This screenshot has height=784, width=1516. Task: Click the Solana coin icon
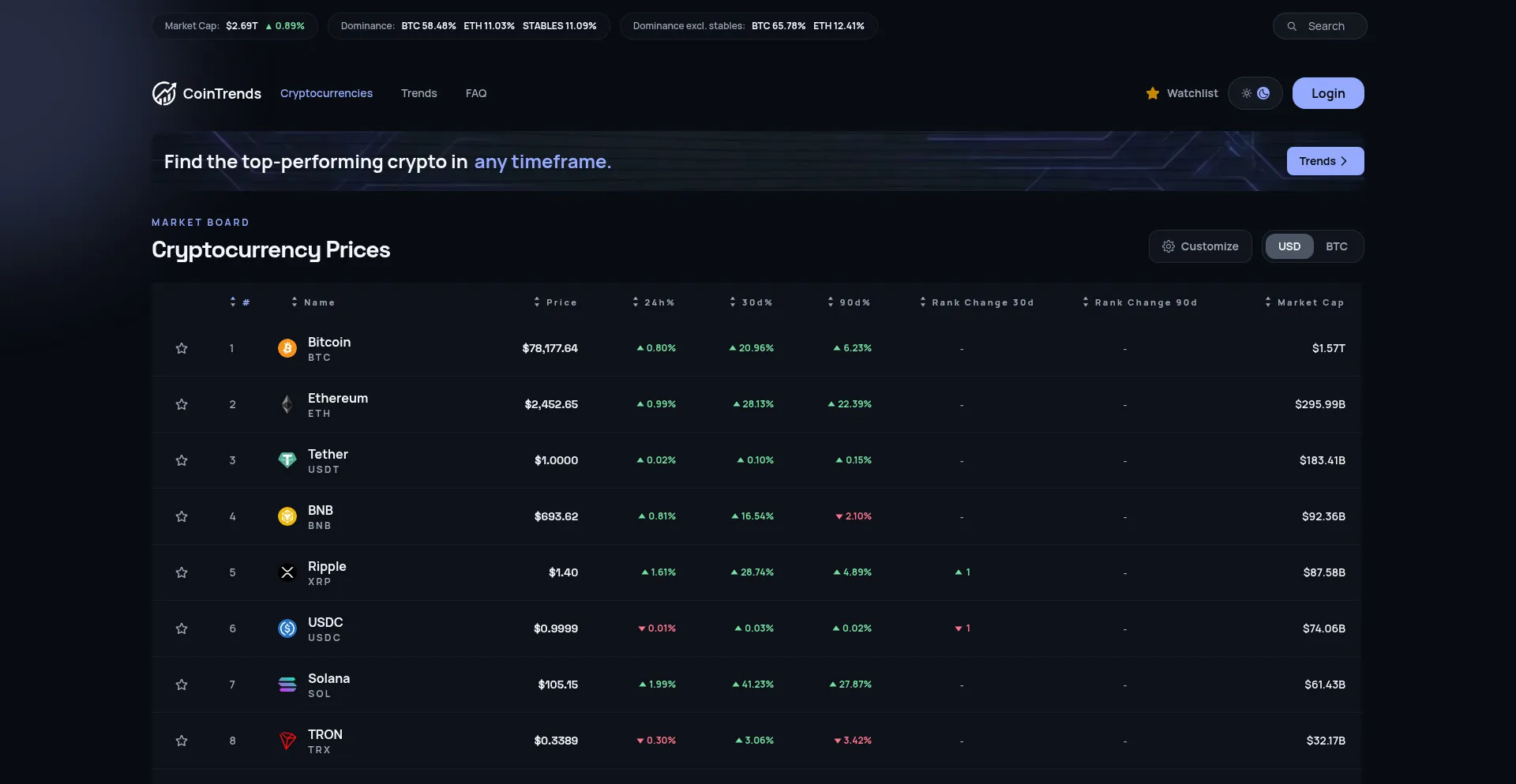(287, 685)
